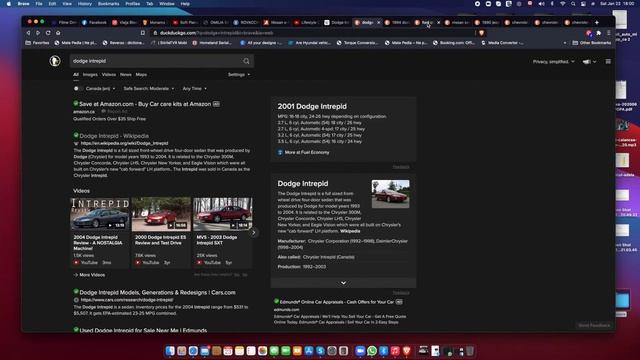
Task: Select the Images search tab
Action: [90, 75]
